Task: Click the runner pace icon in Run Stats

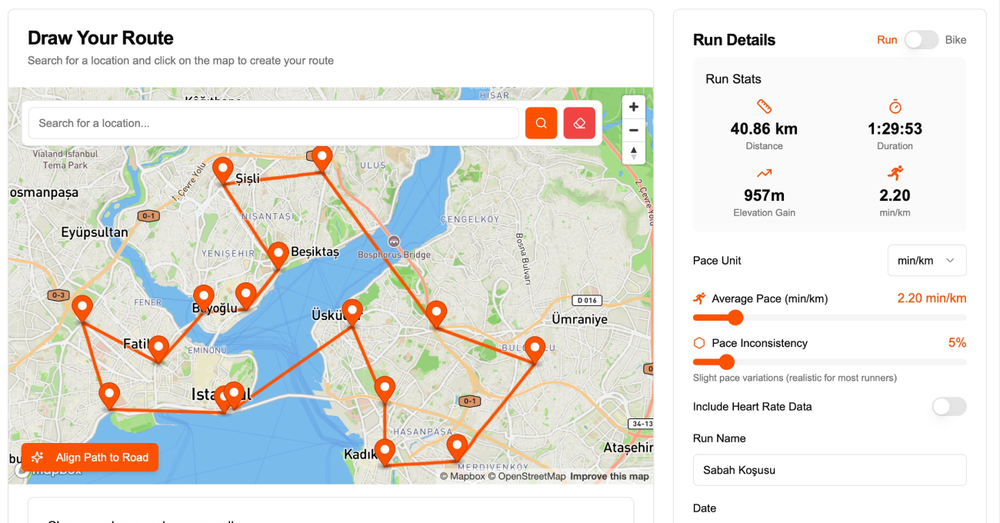Action: pyautogui.click(x=895, y=172)
